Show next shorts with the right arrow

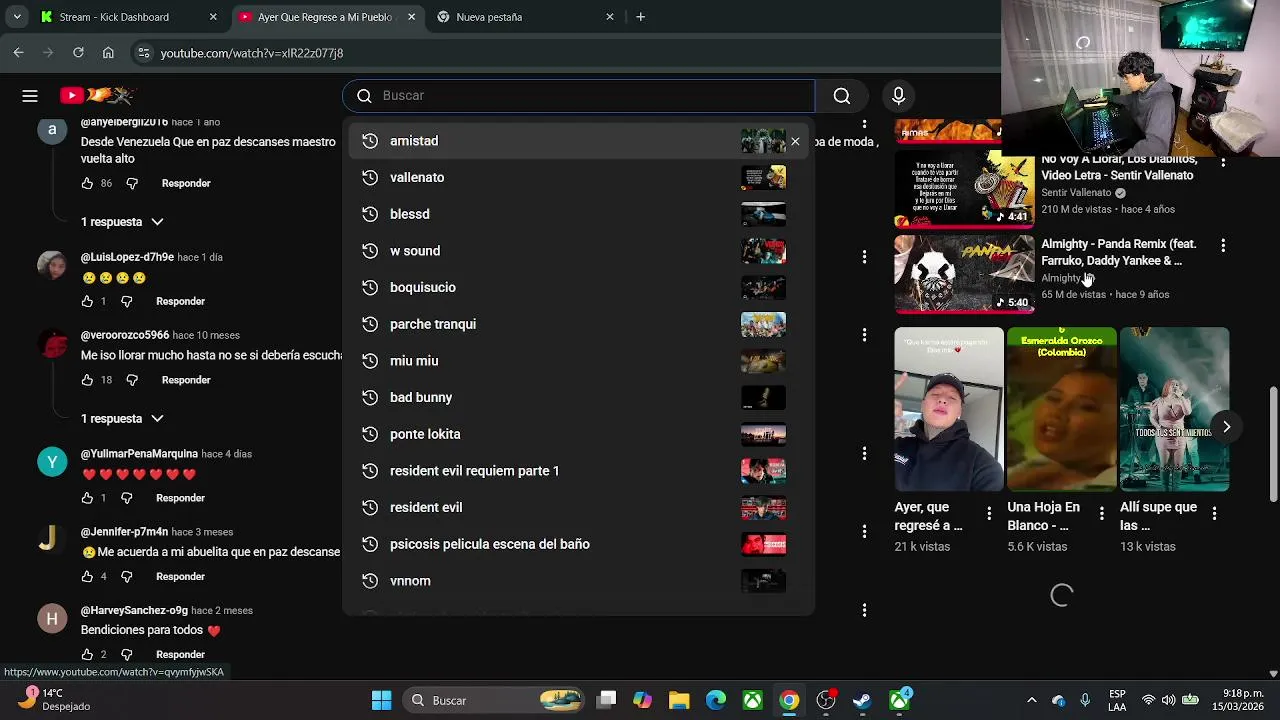click(x=1226, y=427)
